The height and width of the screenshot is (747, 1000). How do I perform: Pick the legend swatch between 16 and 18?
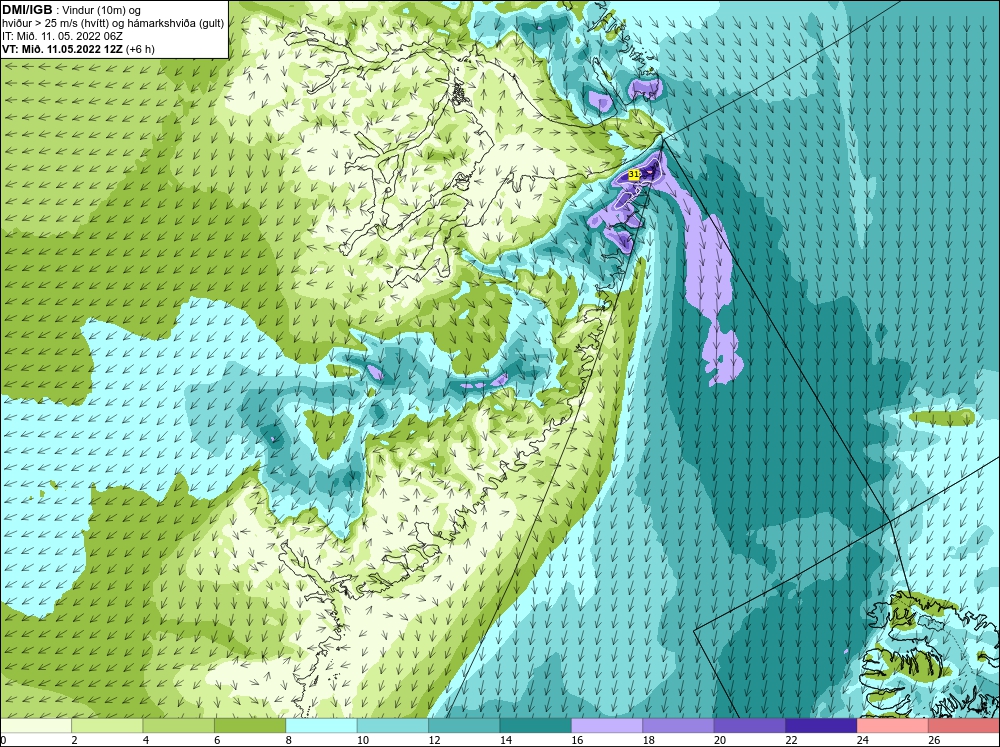pyautogui.click(x=607, y=726)
